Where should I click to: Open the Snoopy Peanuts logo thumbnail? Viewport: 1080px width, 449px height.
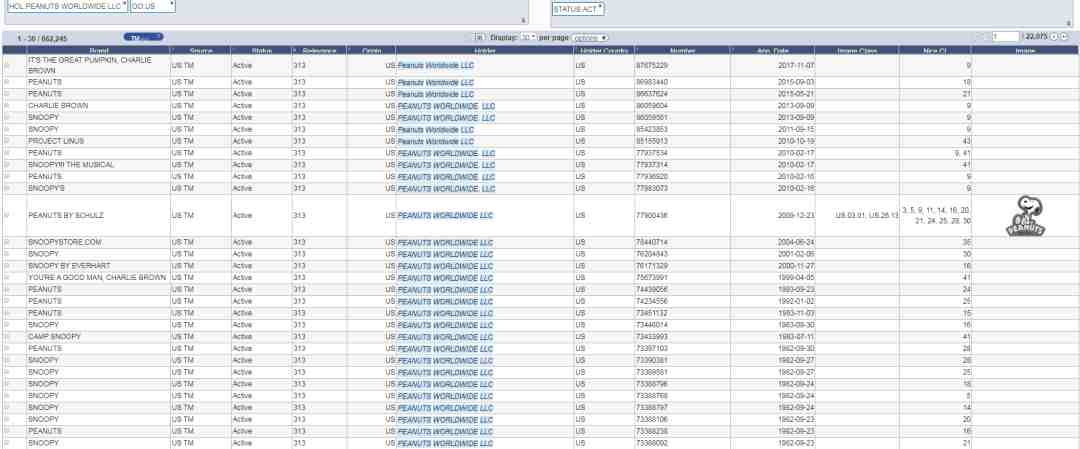point(1026,216)
